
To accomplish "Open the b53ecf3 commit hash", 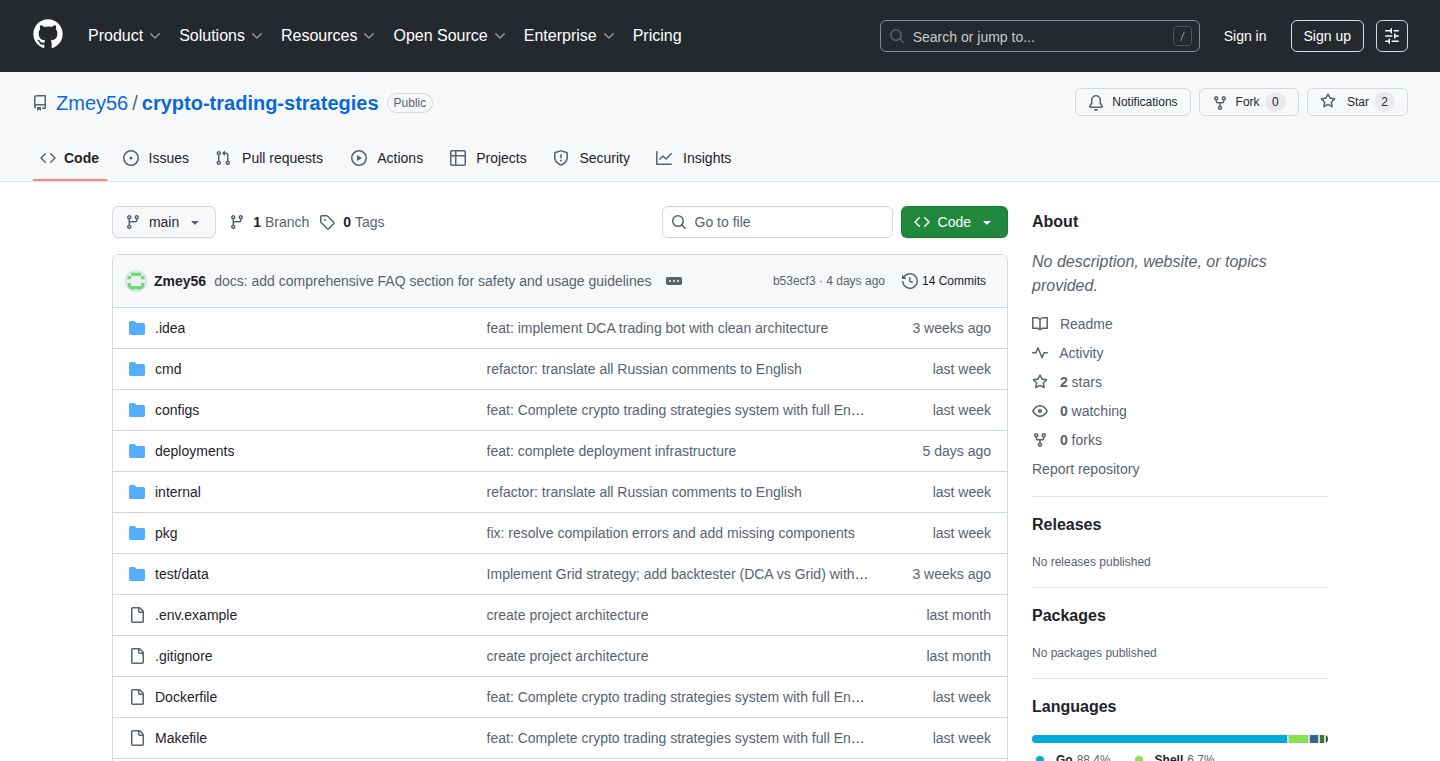I will [x=794, y=281].
